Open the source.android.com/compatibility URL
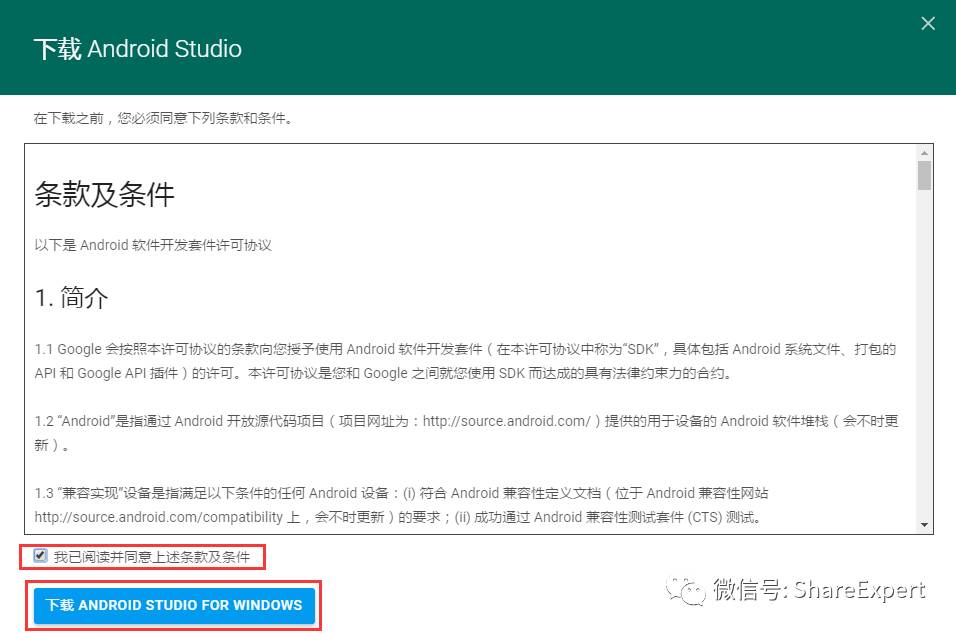The image size is (956, 633). coord(159,517)
